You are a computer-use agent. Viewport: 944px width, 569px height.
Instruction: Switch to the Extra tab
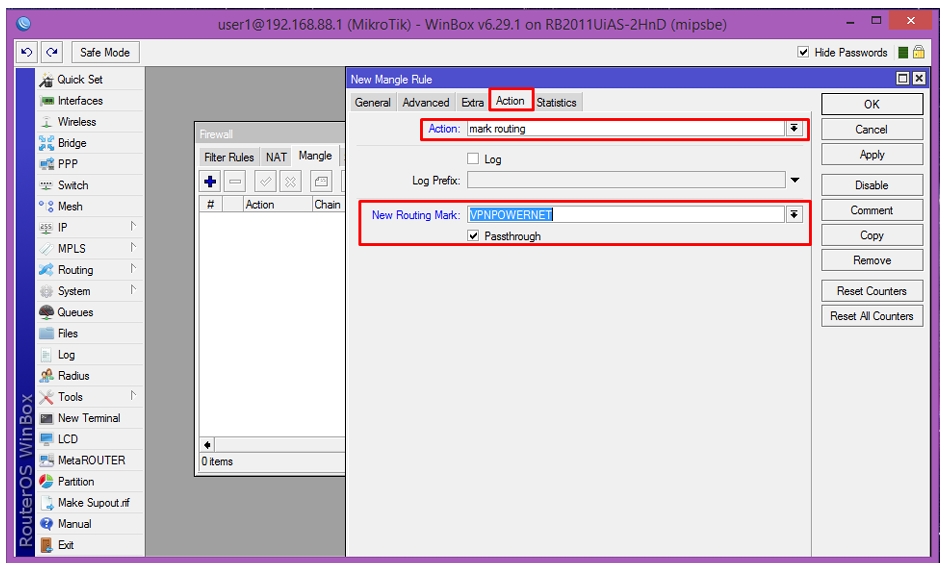(473, 102)
